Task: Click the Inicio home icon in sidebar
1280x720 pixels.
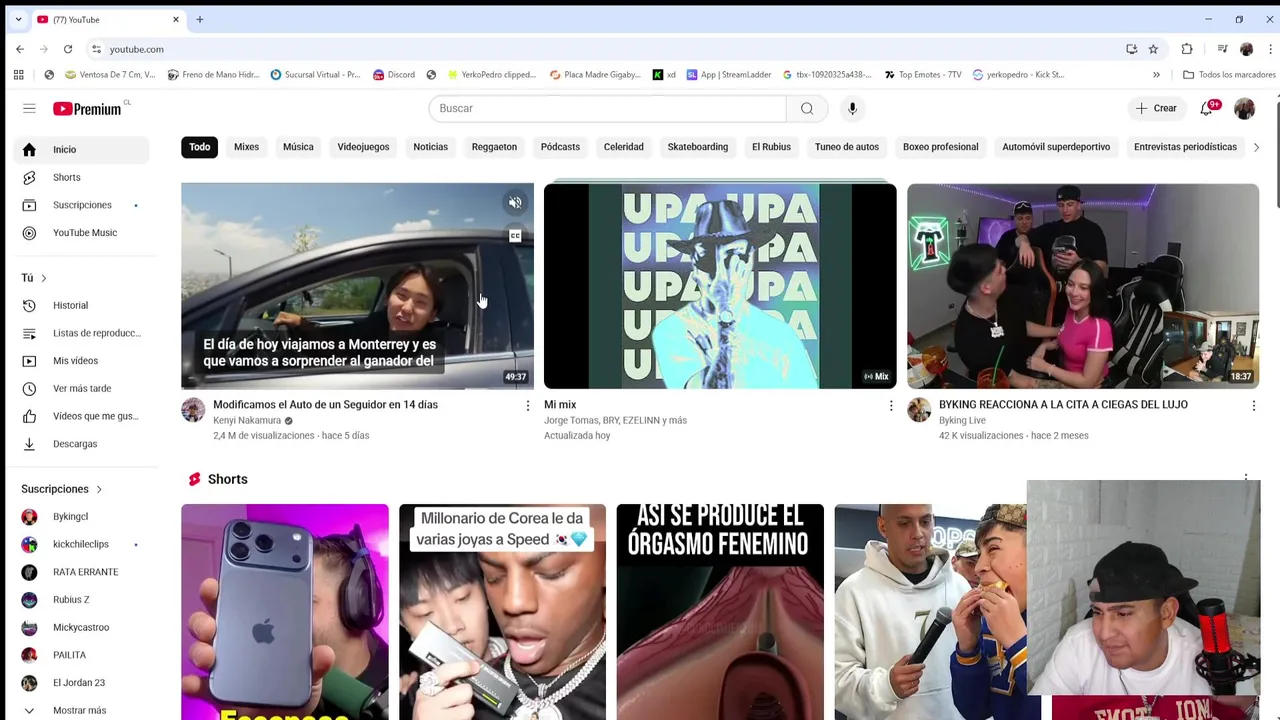Action: (x=29, y=150)
